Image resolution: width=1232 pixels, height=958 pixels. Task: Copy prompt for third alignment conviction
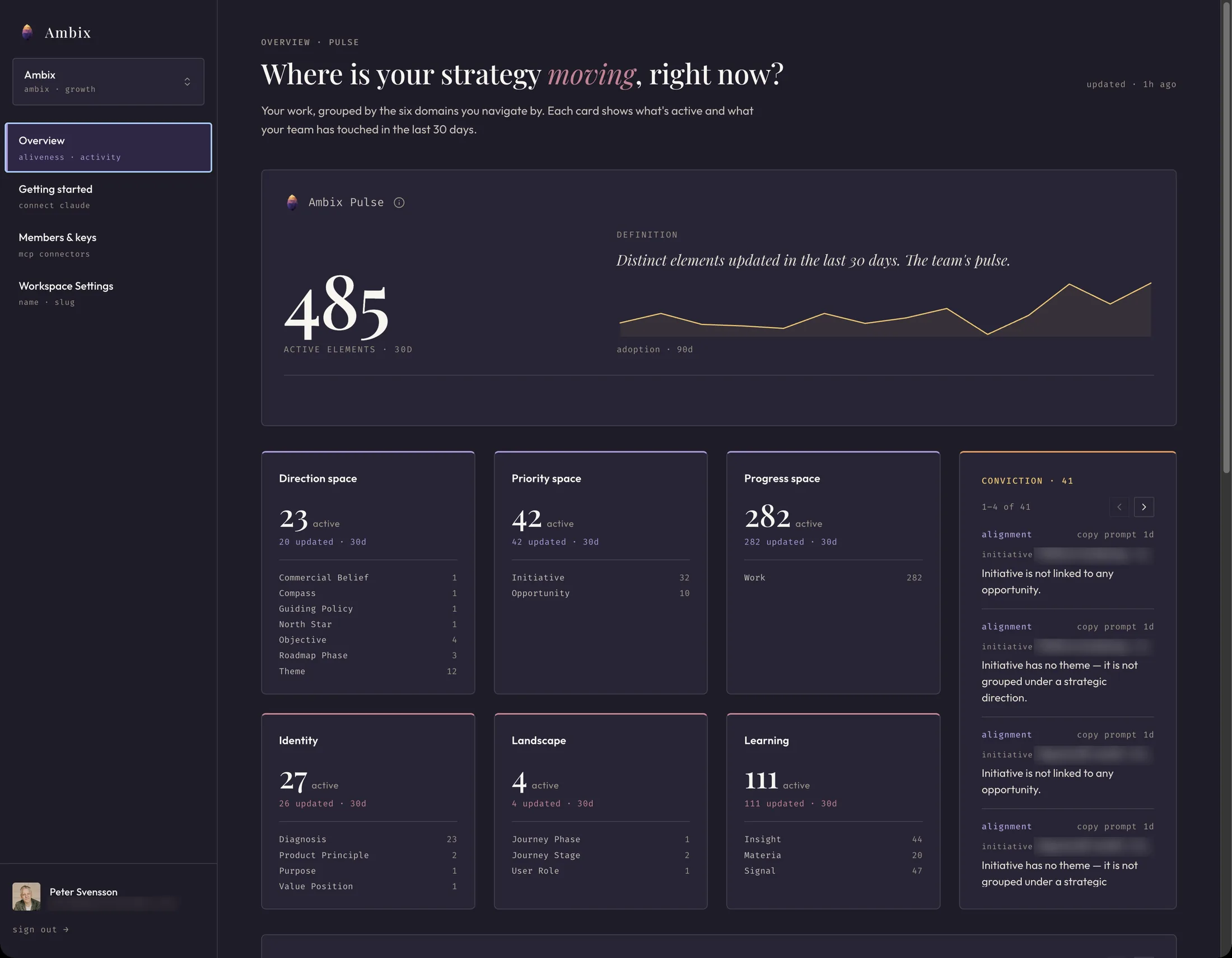tap(1106, 734)
